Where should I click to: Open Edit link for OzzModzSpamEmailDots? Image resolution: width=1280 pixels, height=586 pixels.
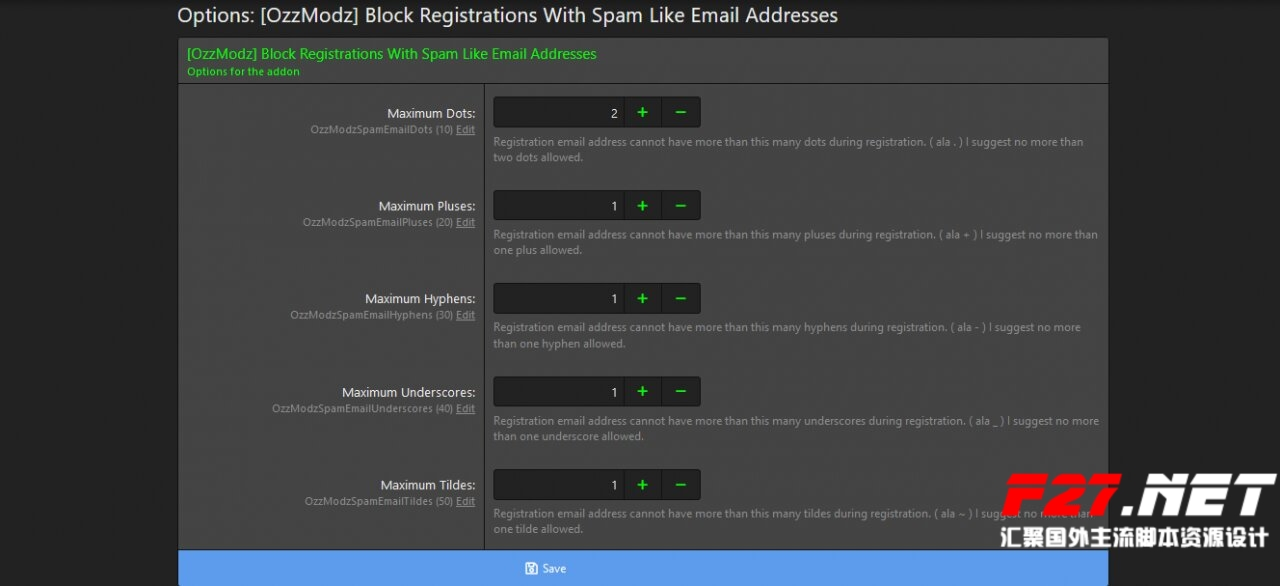(465, 130)
